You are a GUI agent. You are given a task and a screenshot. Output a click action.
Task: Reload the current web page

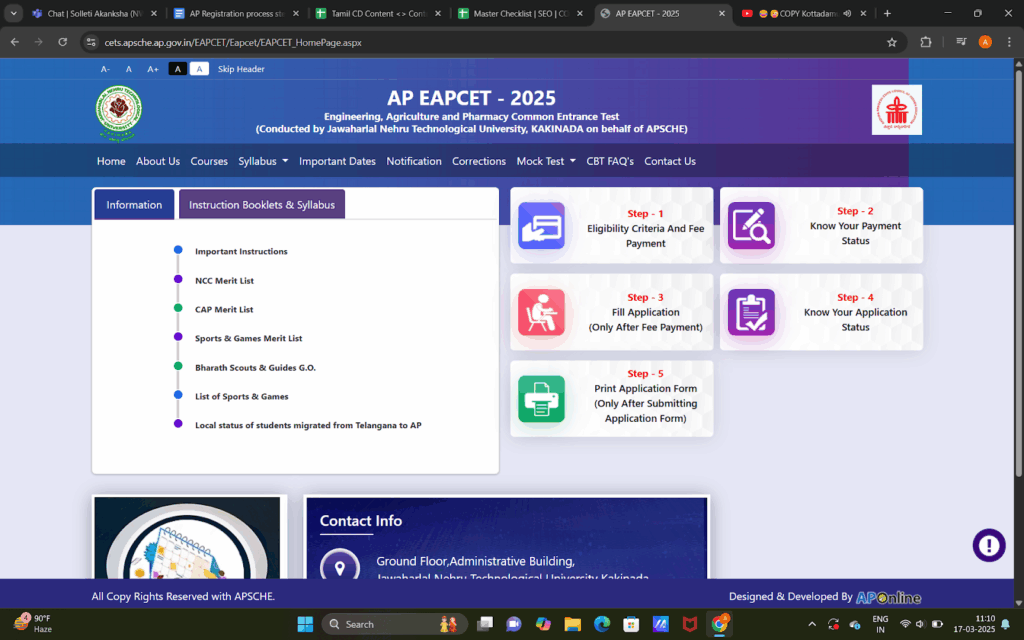click(x=63, y=42)
